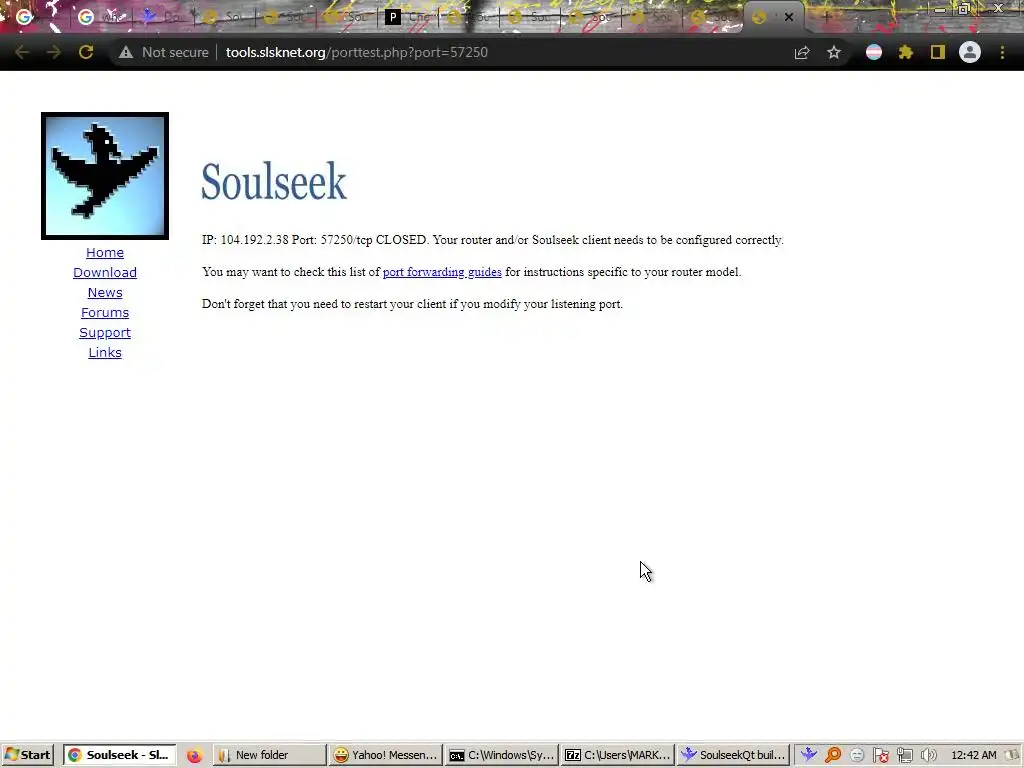
Task: Open the Links page link
Action: point(105,353)
